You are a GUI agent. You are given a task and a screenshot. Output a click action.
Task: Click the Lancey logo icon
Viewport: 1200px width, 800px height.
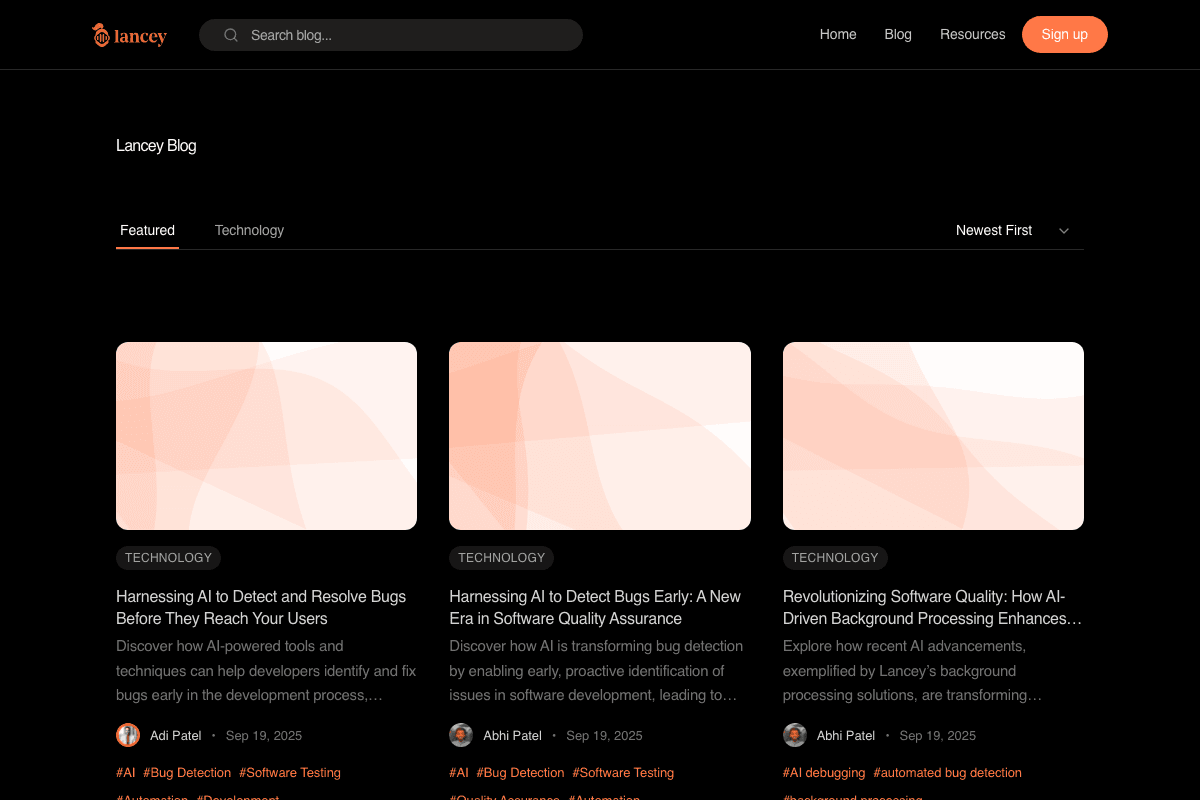[x=100, y=33]
